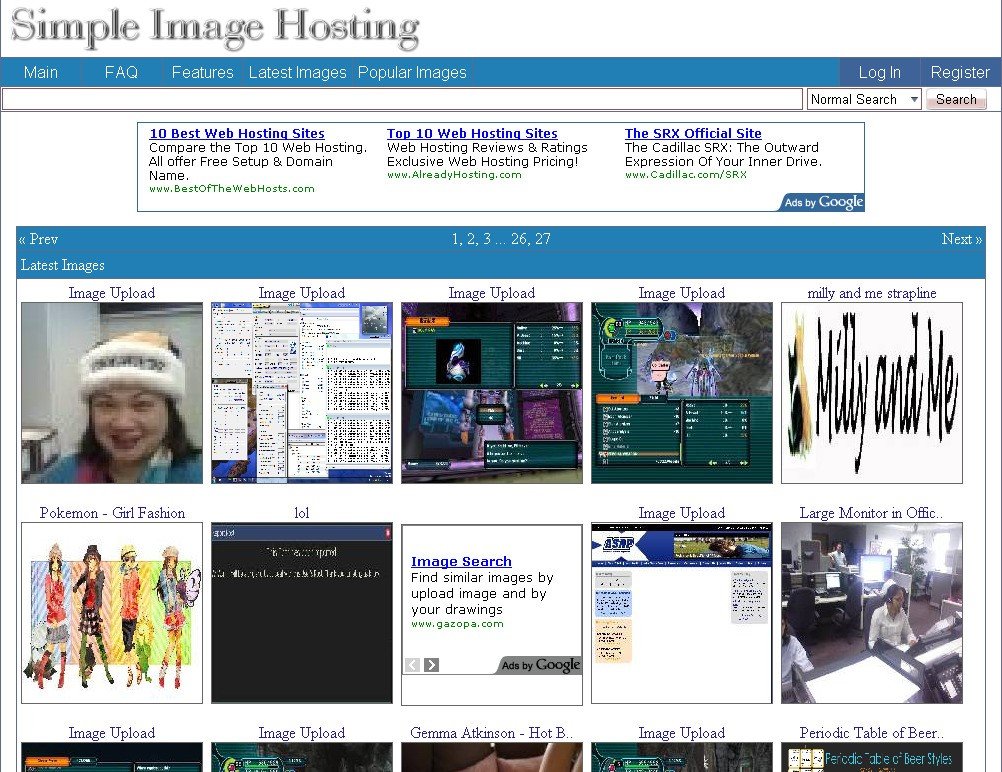This screenshot has height=772, width=1002.
Task: Click the Gemma Atkinson - Hot B.. title
Action: click(491, 733)
